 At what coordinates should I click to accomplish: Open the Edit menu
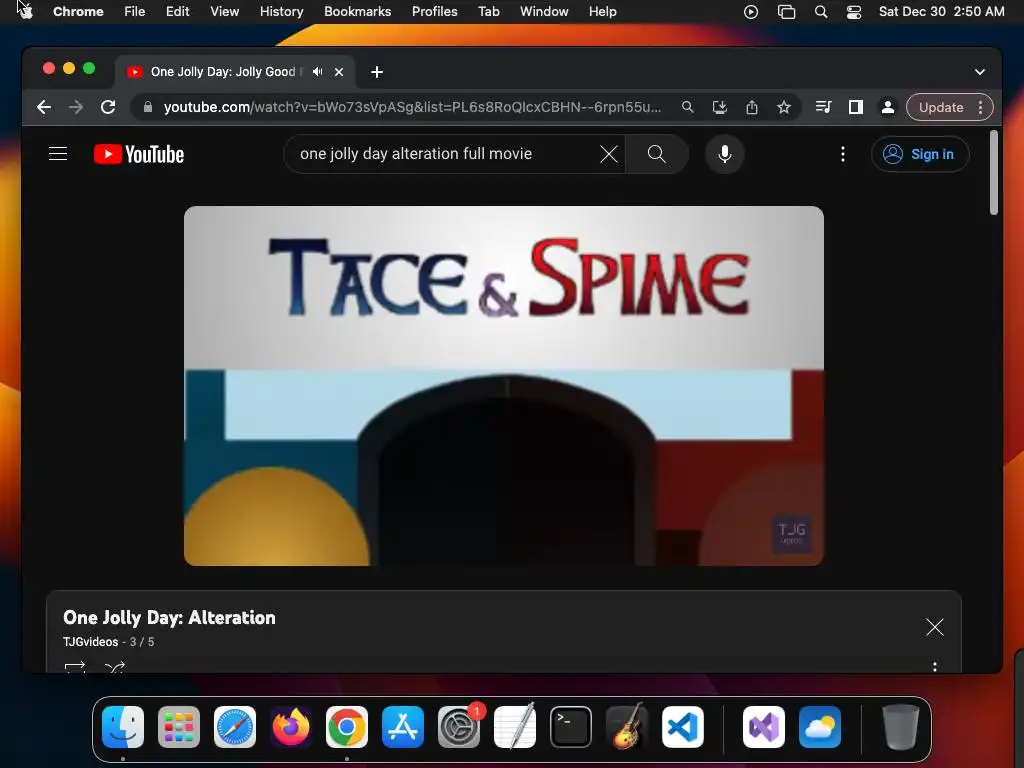click(177, 11)
